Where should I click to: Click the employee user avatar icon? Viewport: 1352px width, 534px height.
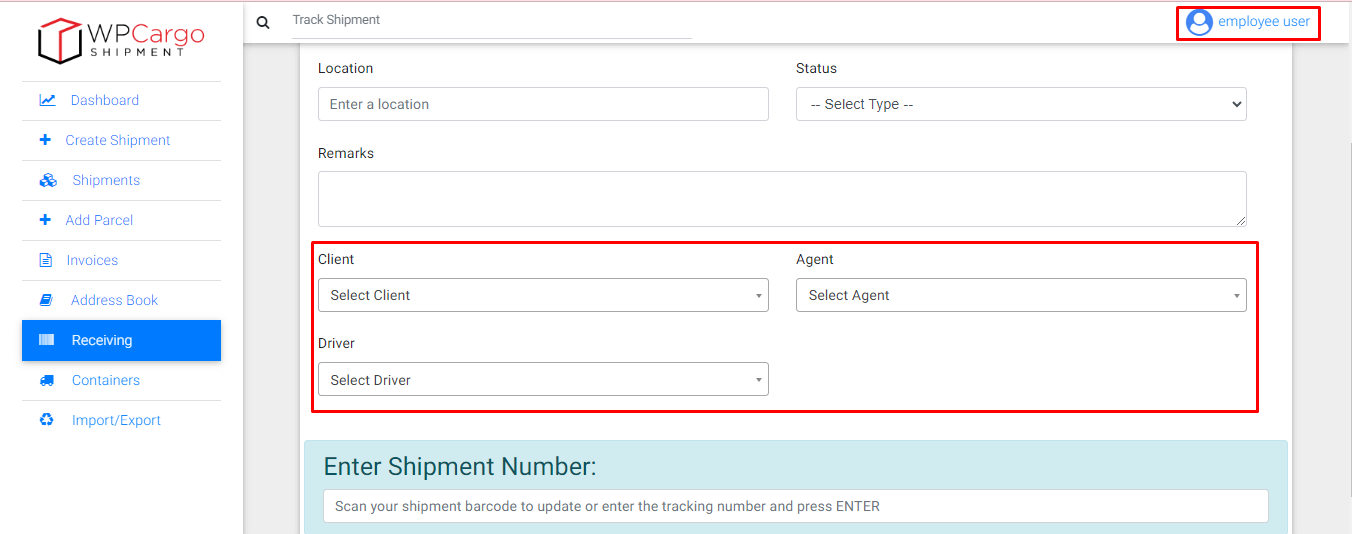pos(1199,22)
